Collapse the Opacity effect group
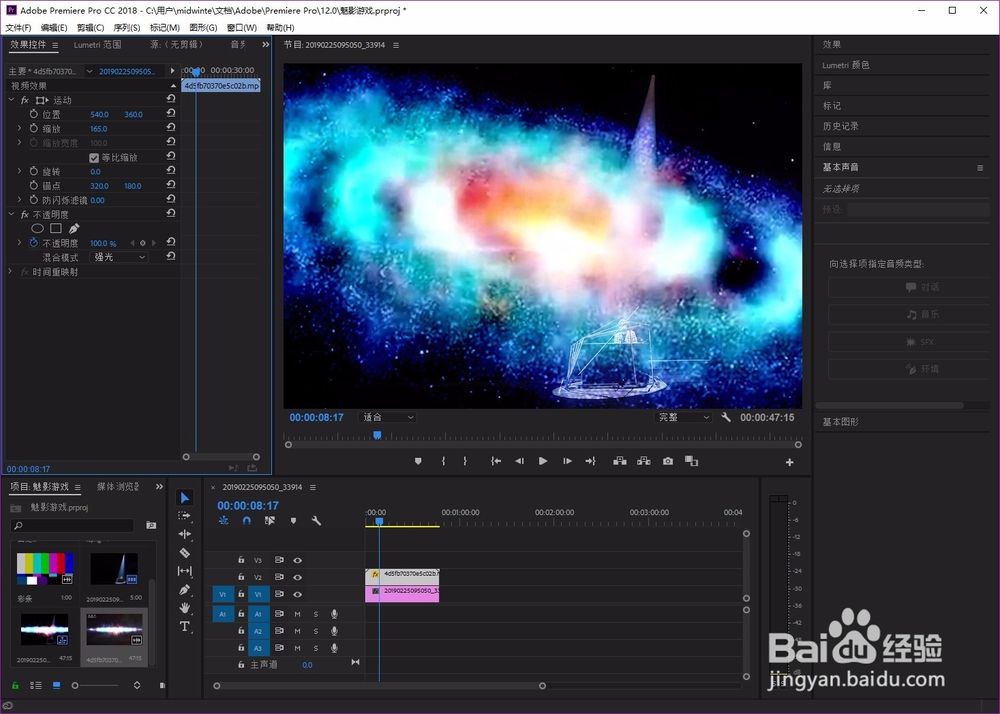Screen dimensions: 1000x714 tap(11, 215)
